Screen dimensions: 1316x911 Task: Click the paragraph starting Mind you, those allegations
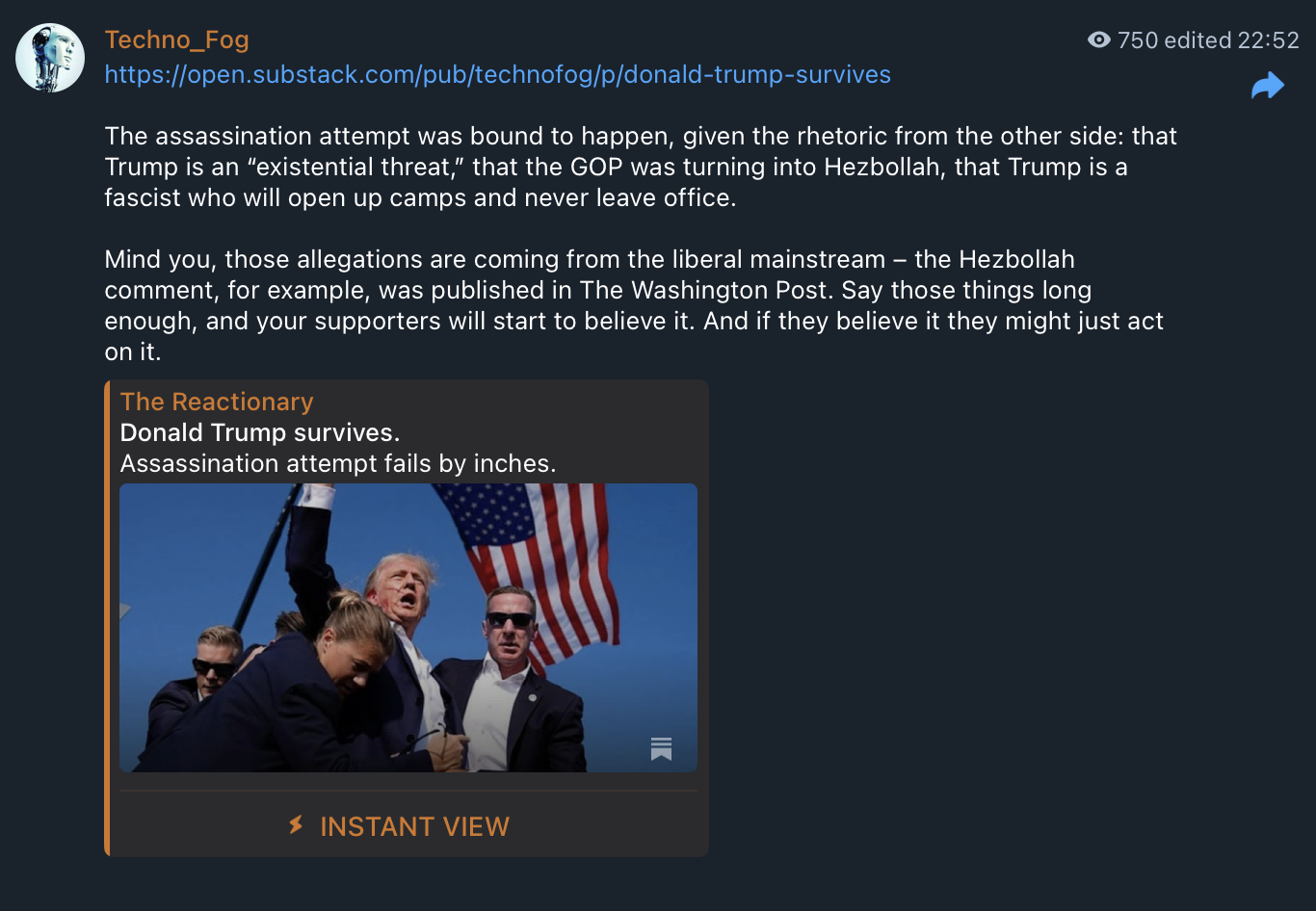pos(635,305)
